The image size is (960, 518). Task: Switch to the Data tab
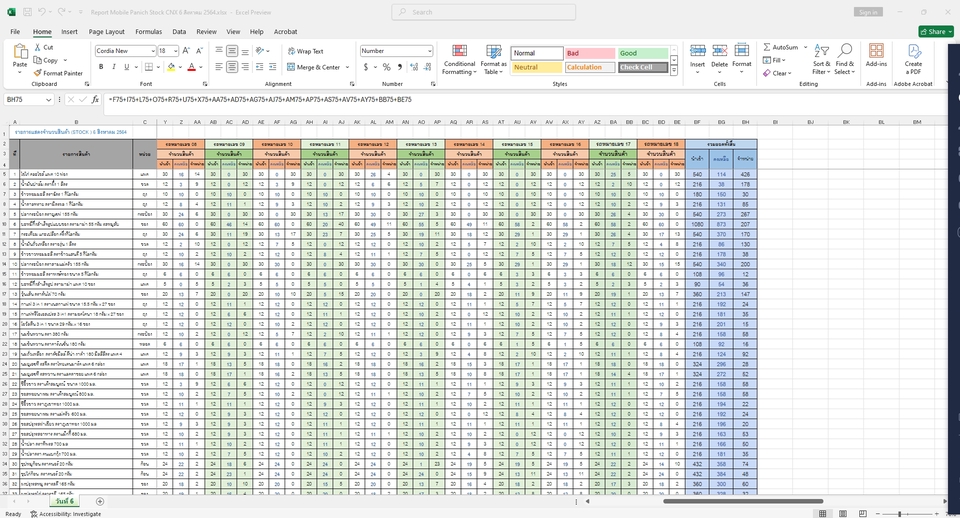(179, 31)
